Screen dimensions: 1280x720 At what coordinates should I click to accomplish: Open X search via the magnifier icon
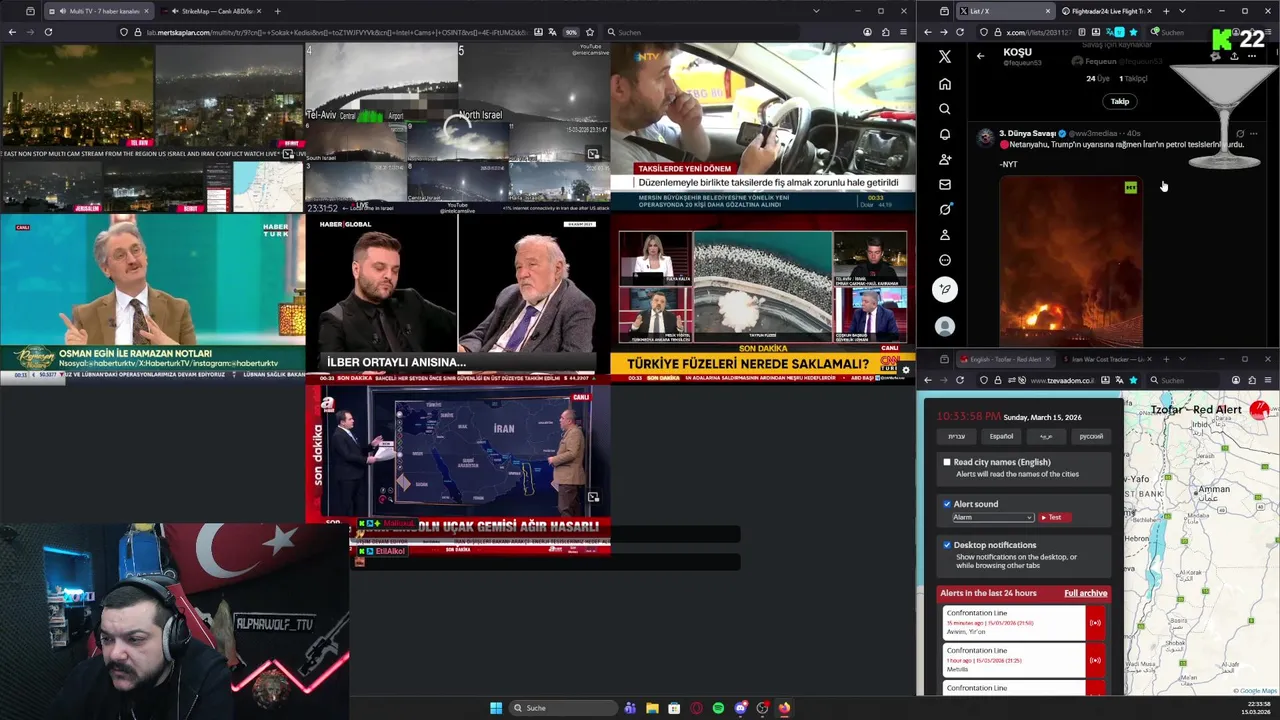pos(945,109)
